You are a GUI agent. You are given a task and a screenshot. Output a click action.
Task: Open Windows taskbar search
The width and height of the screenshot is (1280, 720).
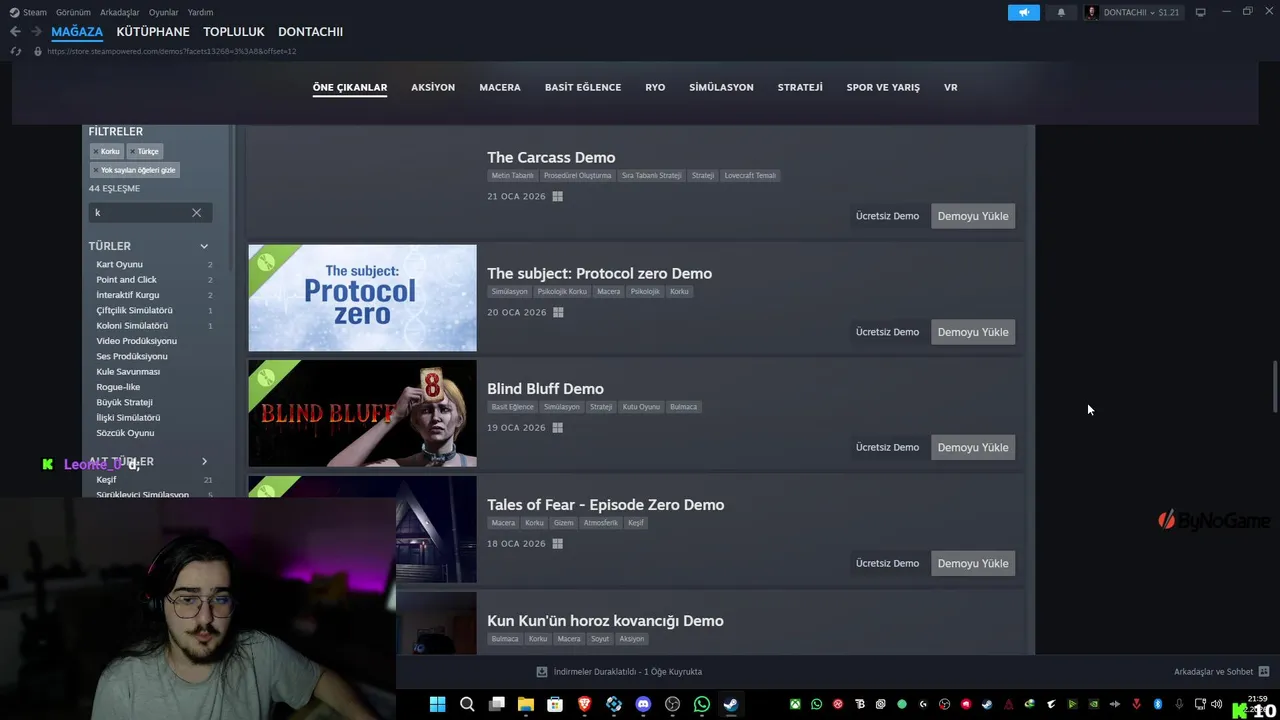coord(467,704)
